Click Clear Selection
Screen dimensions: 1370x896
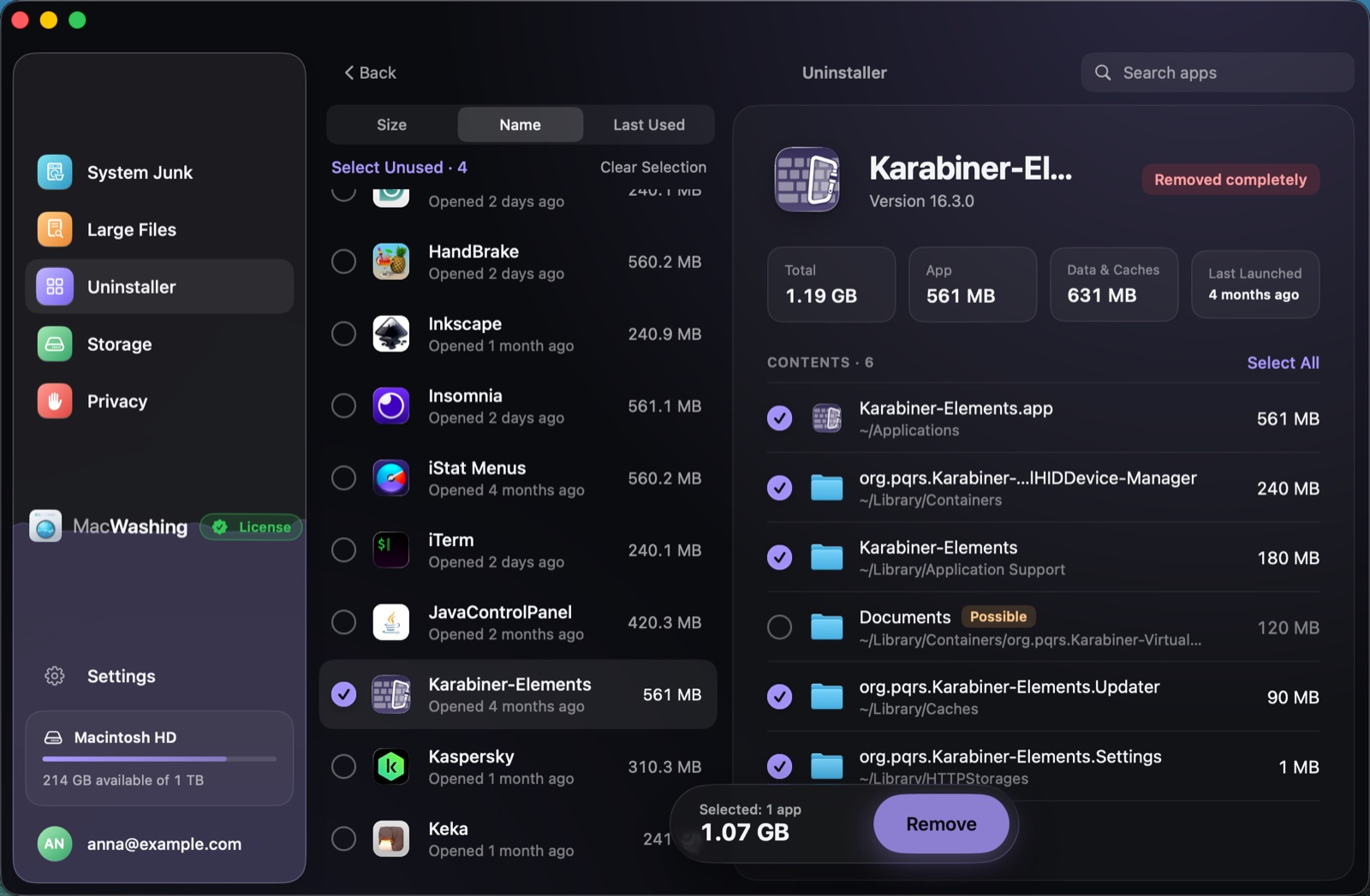click(653, 167)
